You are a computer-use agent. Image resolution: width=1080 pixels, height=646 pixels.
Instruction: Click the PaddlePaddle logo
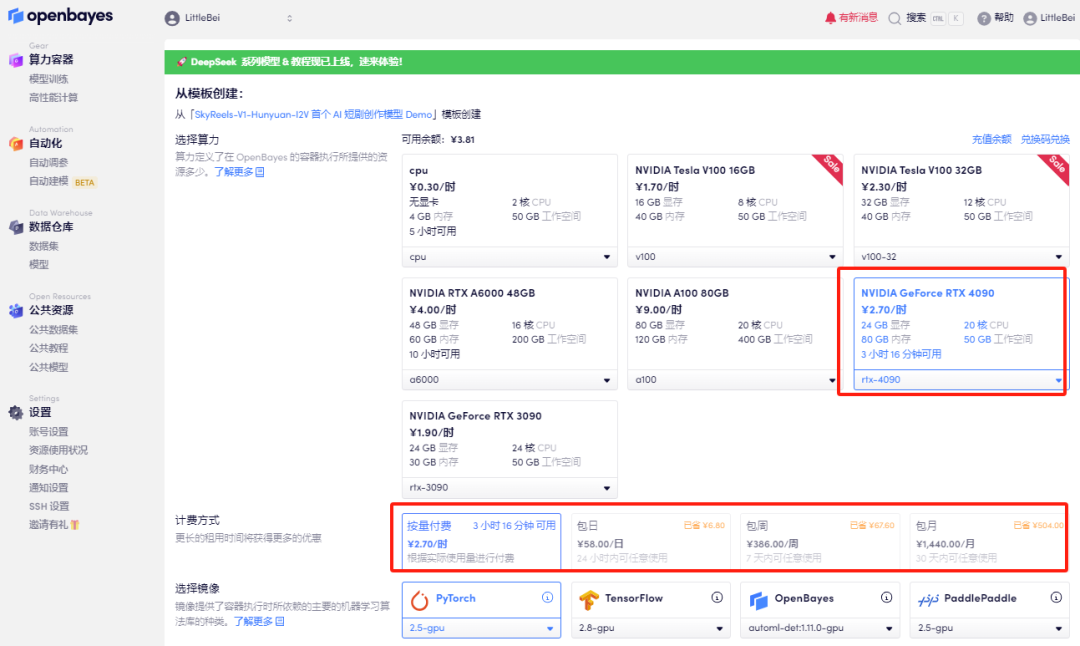pyautogui.click(x=928, y=600)
